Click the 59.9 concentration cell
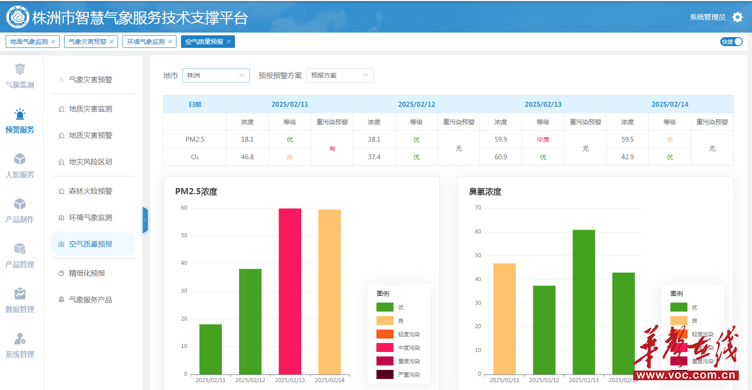 point(501,140)
